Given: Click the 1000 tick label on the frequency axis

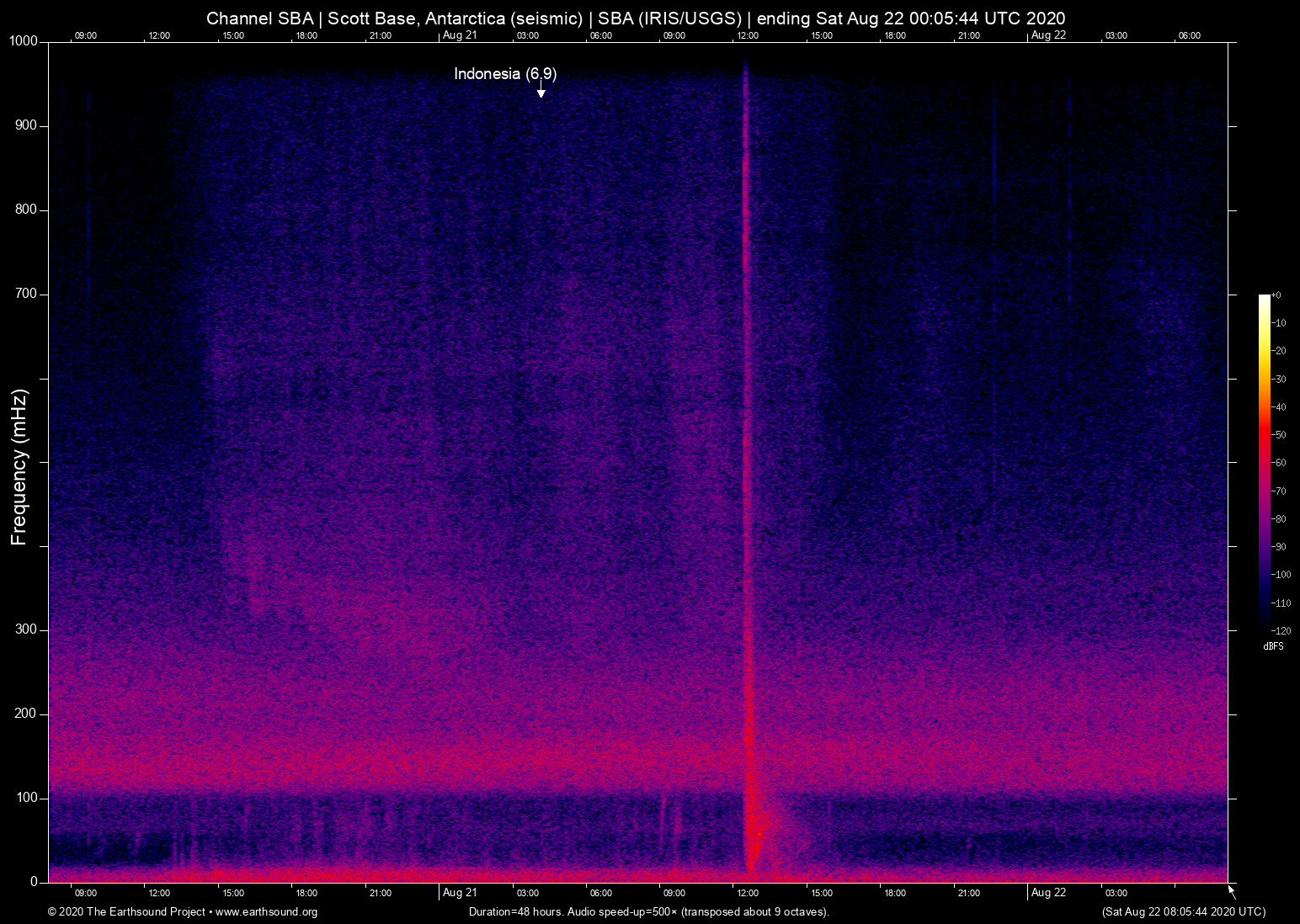Looking at the screenshot, I should pos(24,41).
